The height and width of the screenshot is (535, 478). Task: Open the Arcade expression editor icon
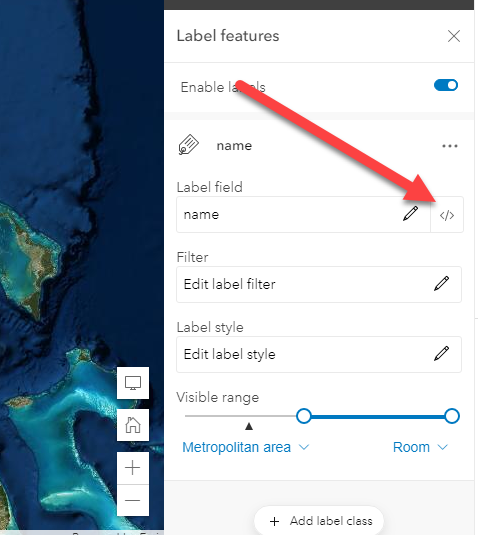click(447, 215)
